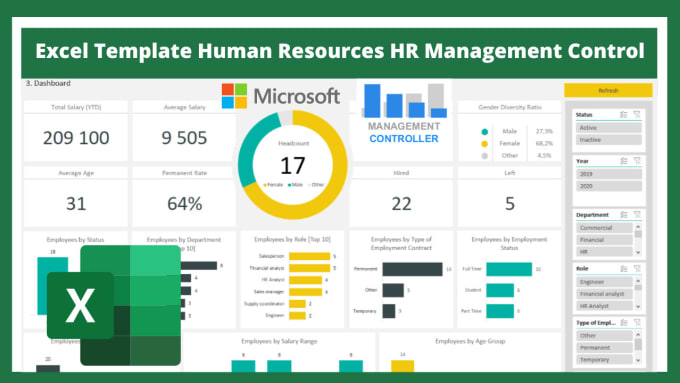Image resolution: width=680 pixels, height=383 pixels.
Task: Select the Salesperson bar in Employees by Role
Action: (x=310, y=256)
